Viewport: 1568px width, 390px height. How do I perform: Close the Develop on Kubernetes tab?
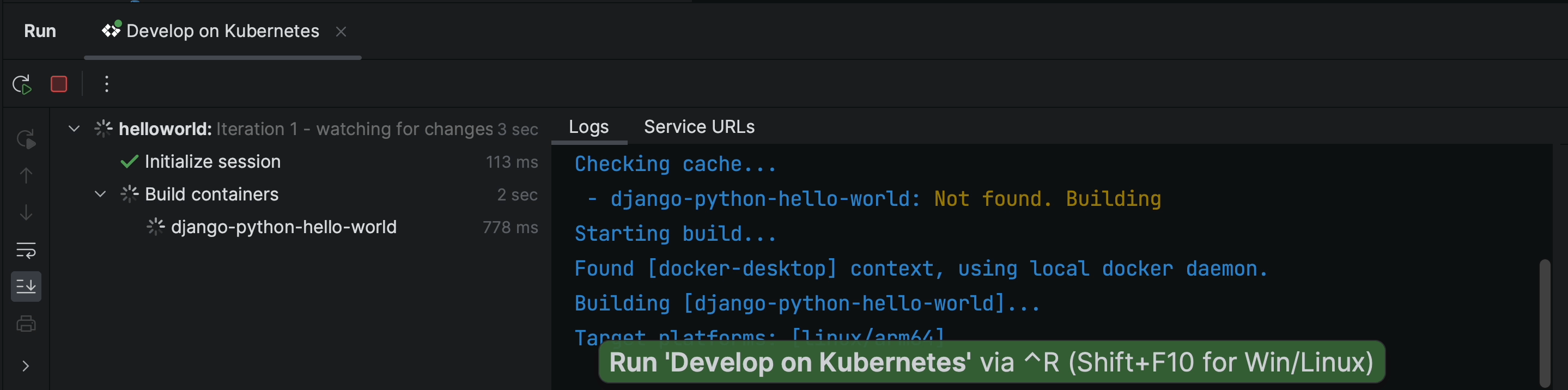coord(341,32)
